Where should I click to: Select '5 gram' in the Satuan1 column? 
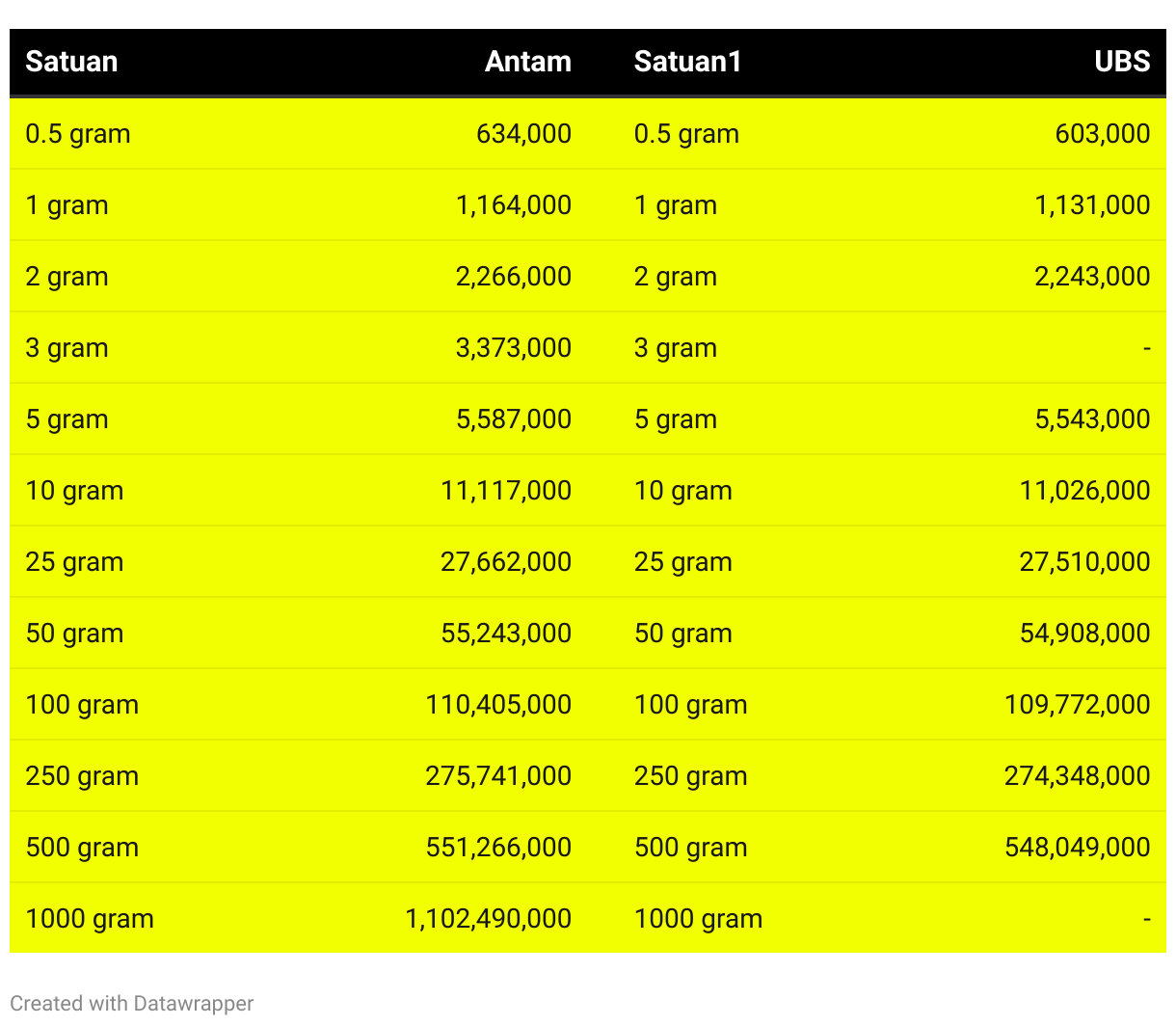(x=676, y=419)
